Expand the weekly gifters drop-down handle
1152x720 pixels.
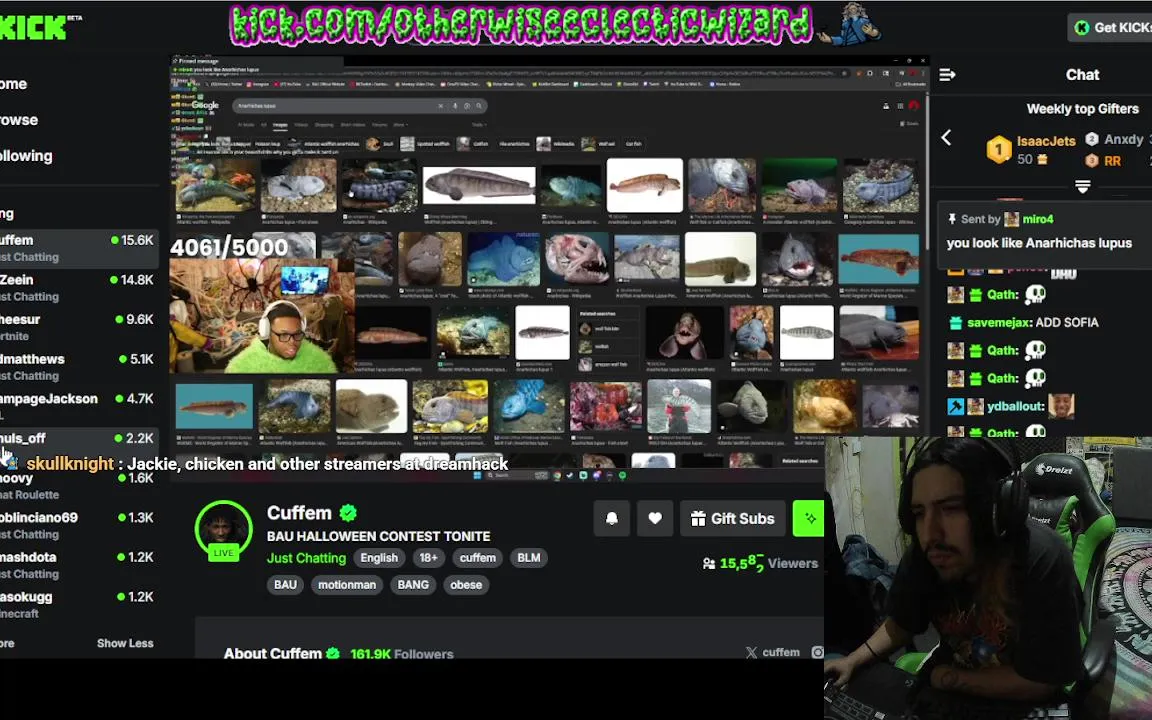1082,187
